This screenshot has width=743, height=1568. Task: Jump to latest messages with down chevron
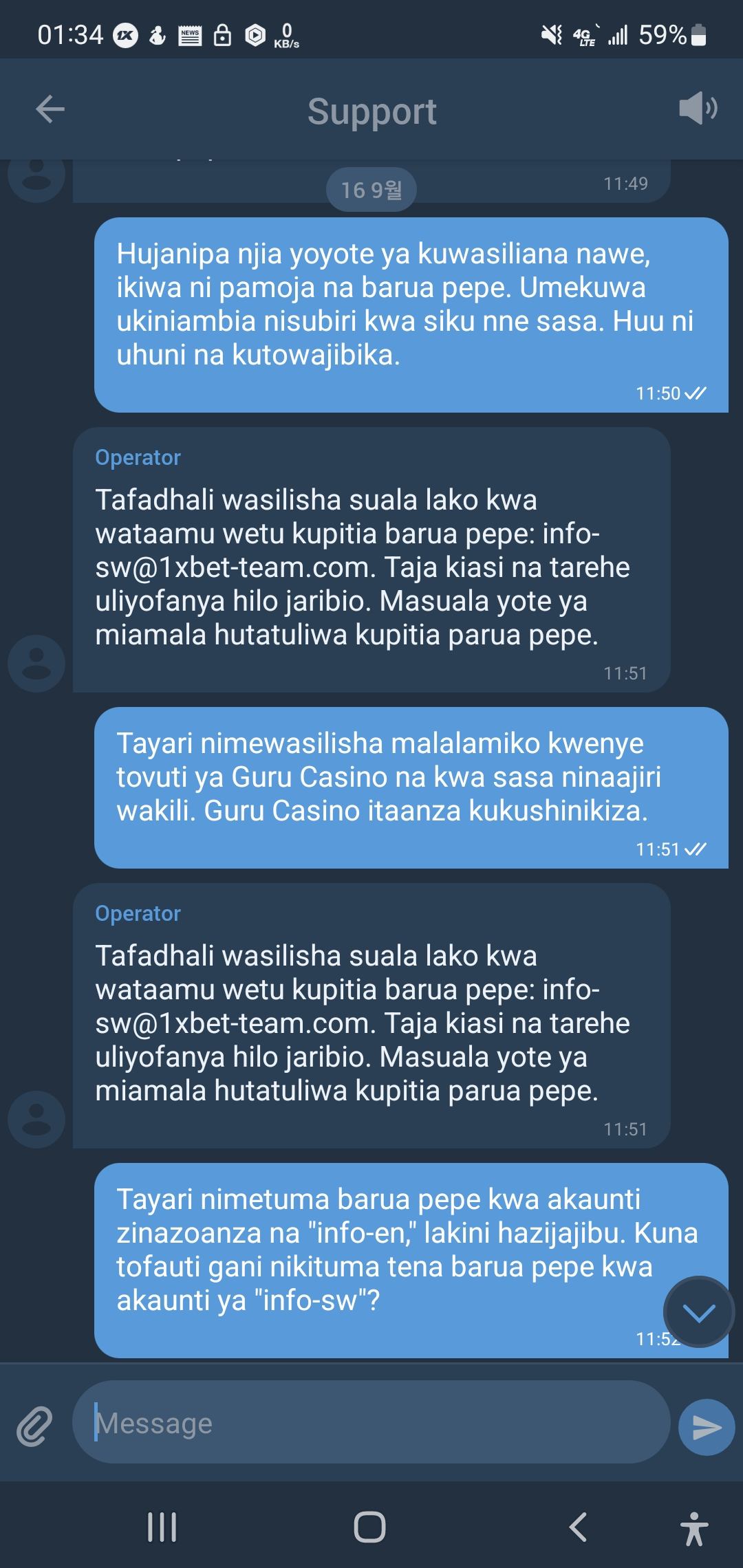pos(699,1312)
